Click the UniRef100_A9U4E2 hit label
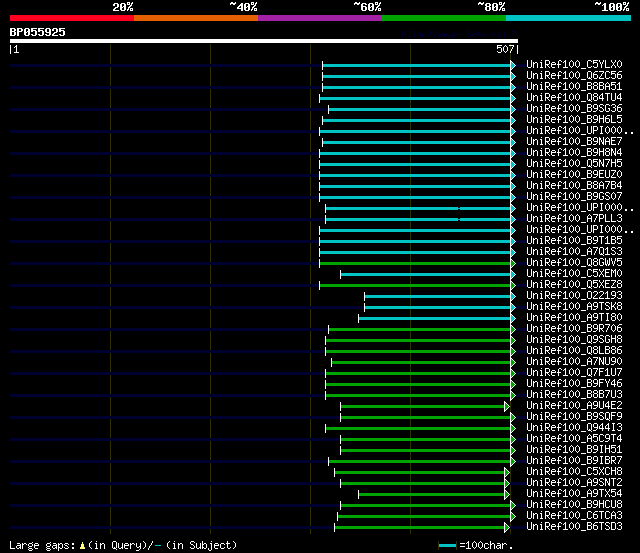Screen dimensions: 640x553 [x=574, y=406]
